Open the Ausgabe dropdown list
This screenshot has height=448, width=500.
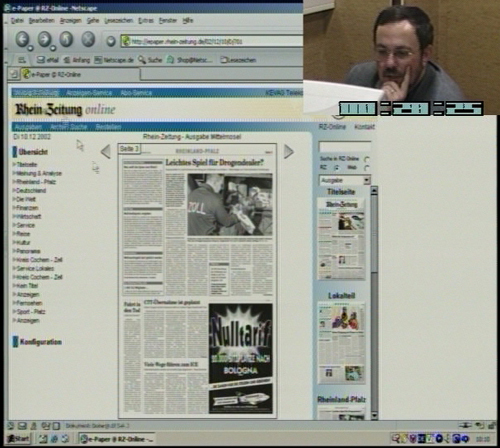pyautogui.click(x=344, y=180)
